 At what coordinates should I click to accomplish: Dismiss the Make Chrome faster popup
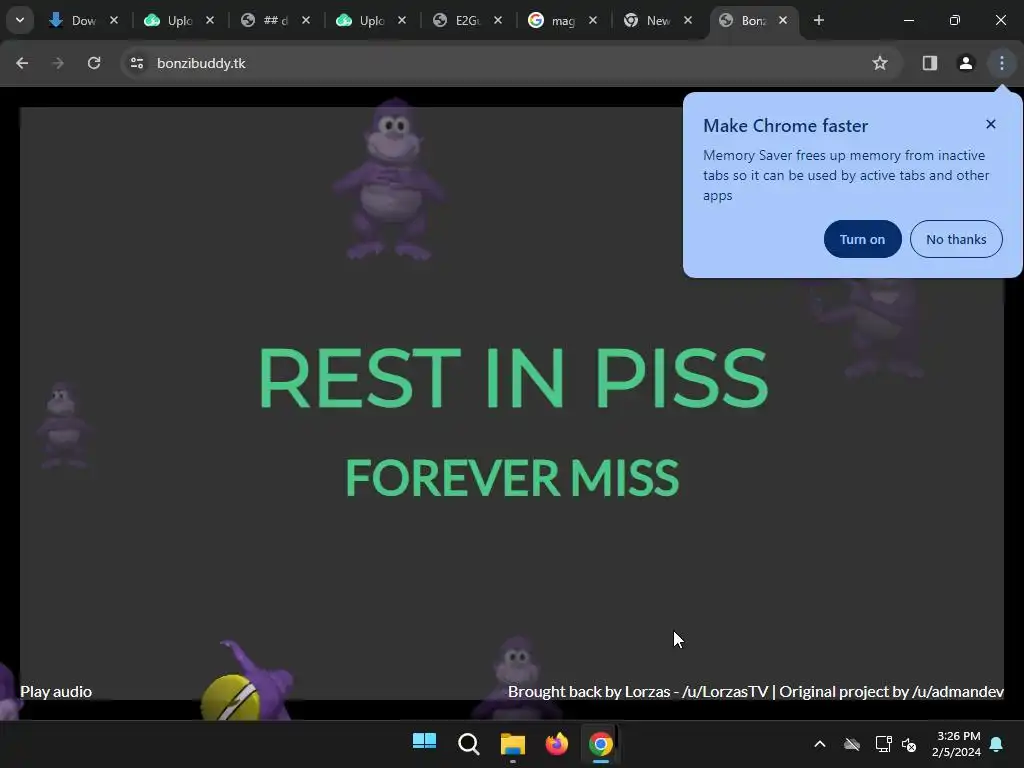(x=991, y=124)
